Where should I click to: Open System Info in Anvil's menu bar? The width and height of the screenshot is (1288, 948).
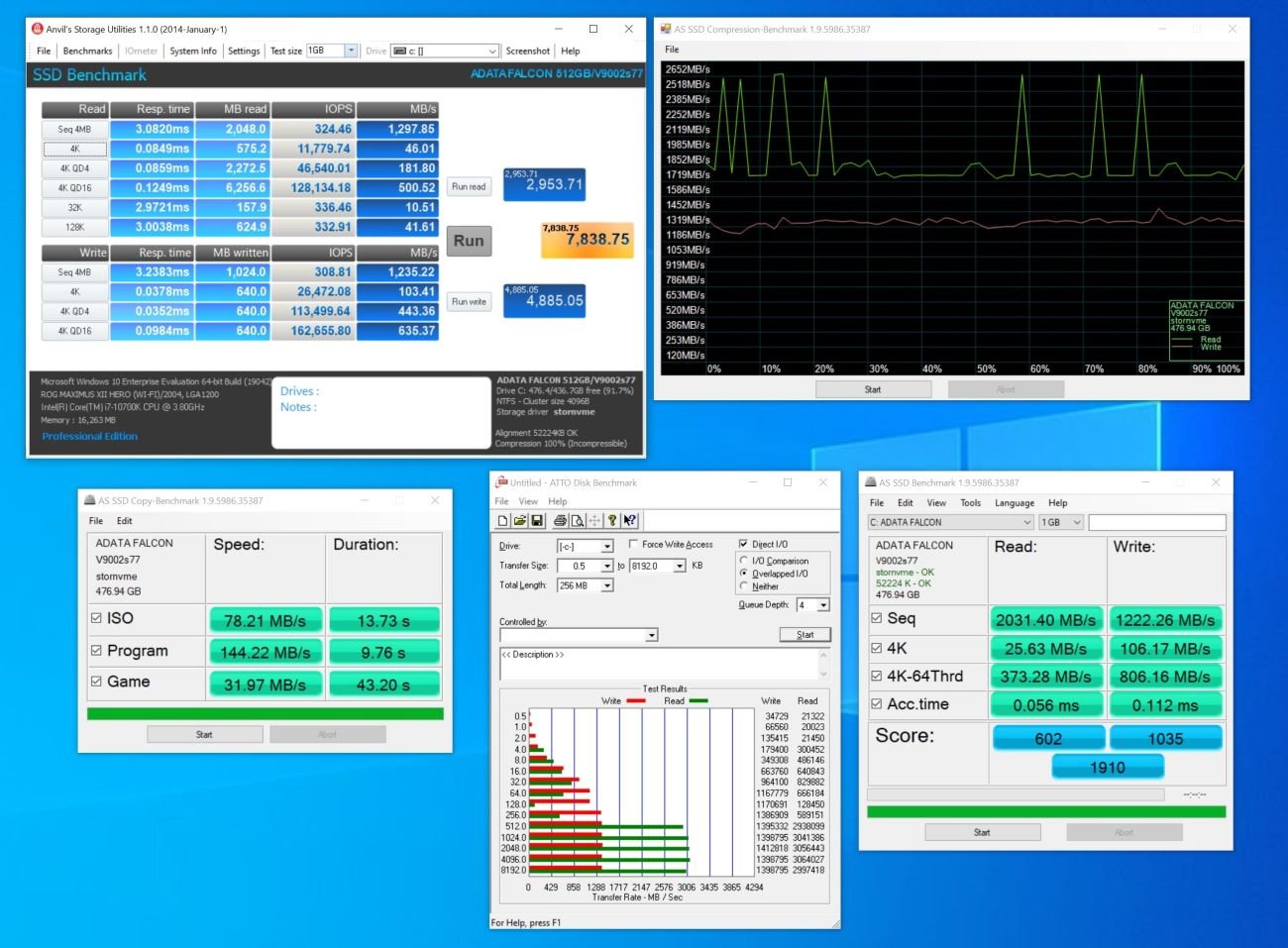tap(193, 51)
